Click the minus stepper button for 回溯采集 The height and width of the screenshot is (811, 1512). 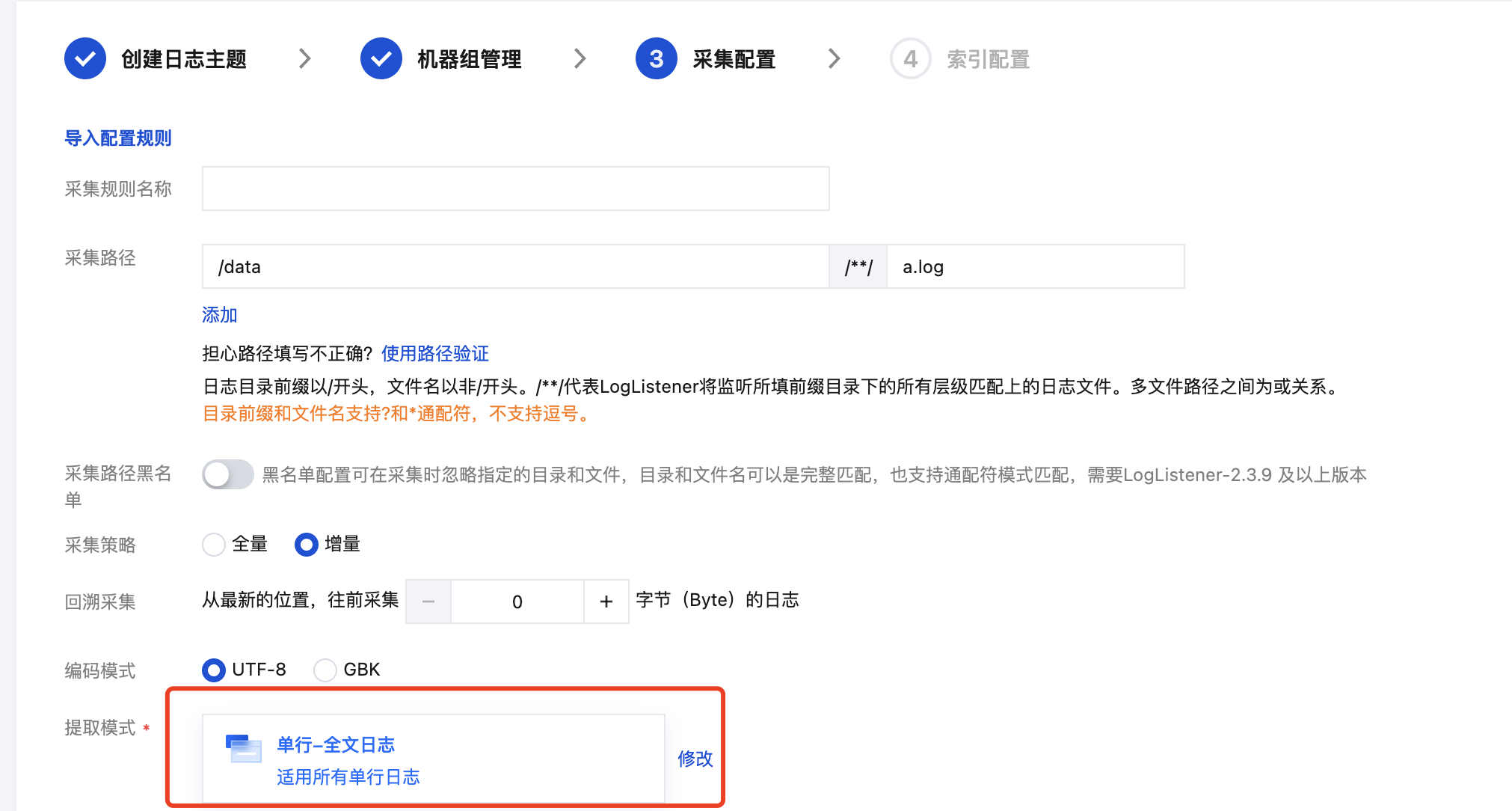[x=428, y=602]
